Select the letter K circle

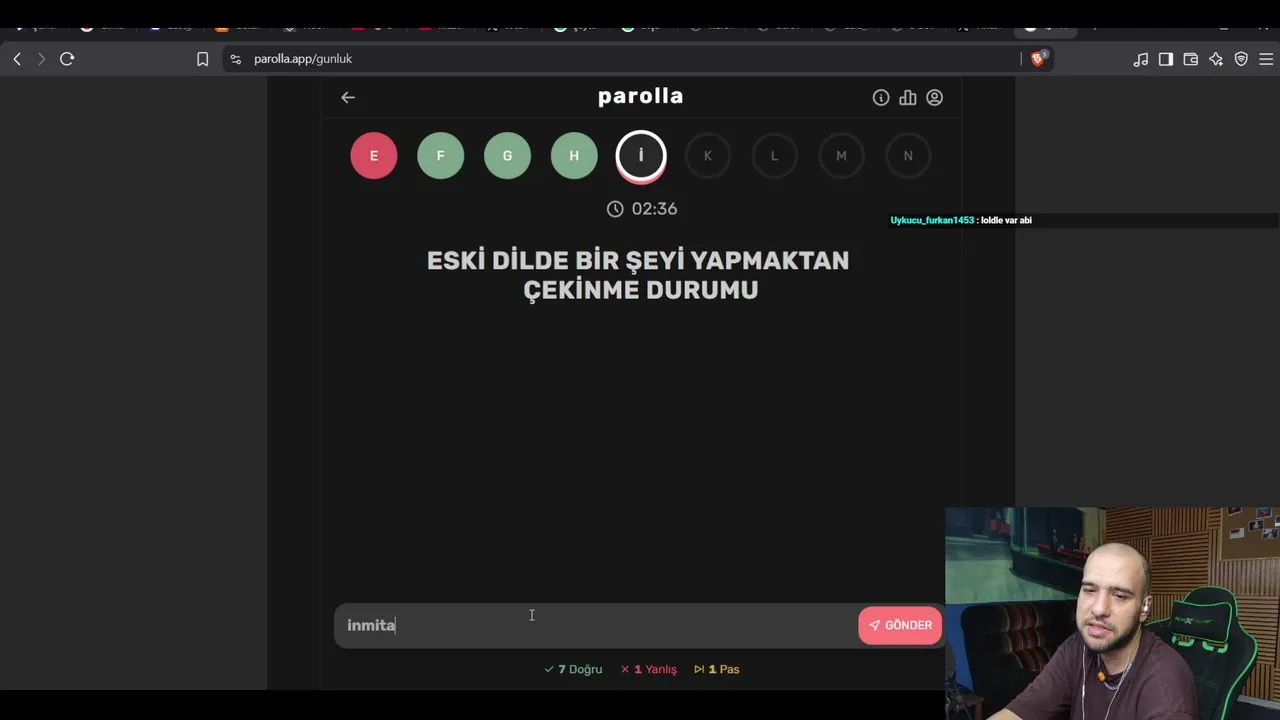point(708,156)
